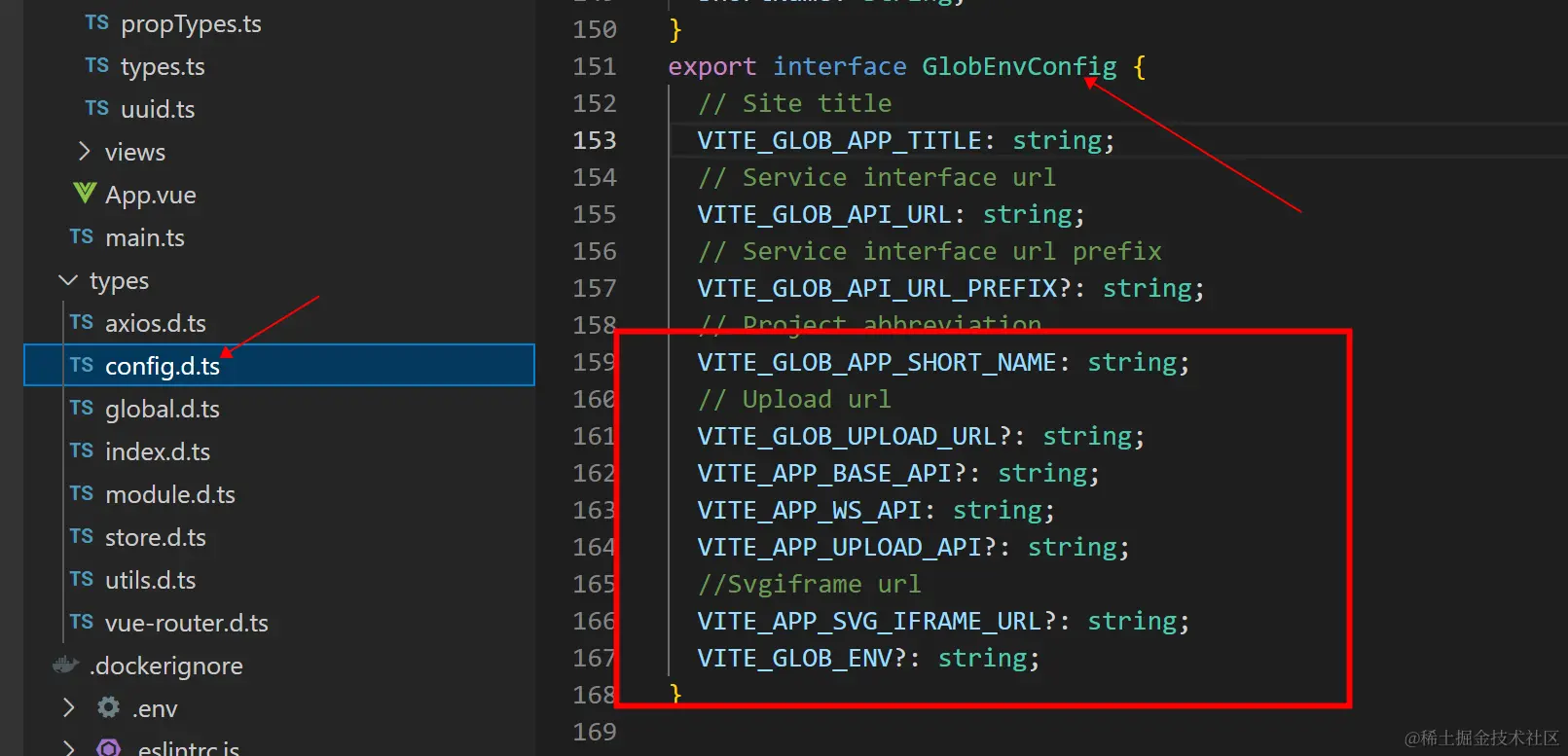Click the TS icon beside utils.d.ts
Image resolution: width=1568 pixels, height=756 pixels.
pos(82,580)
